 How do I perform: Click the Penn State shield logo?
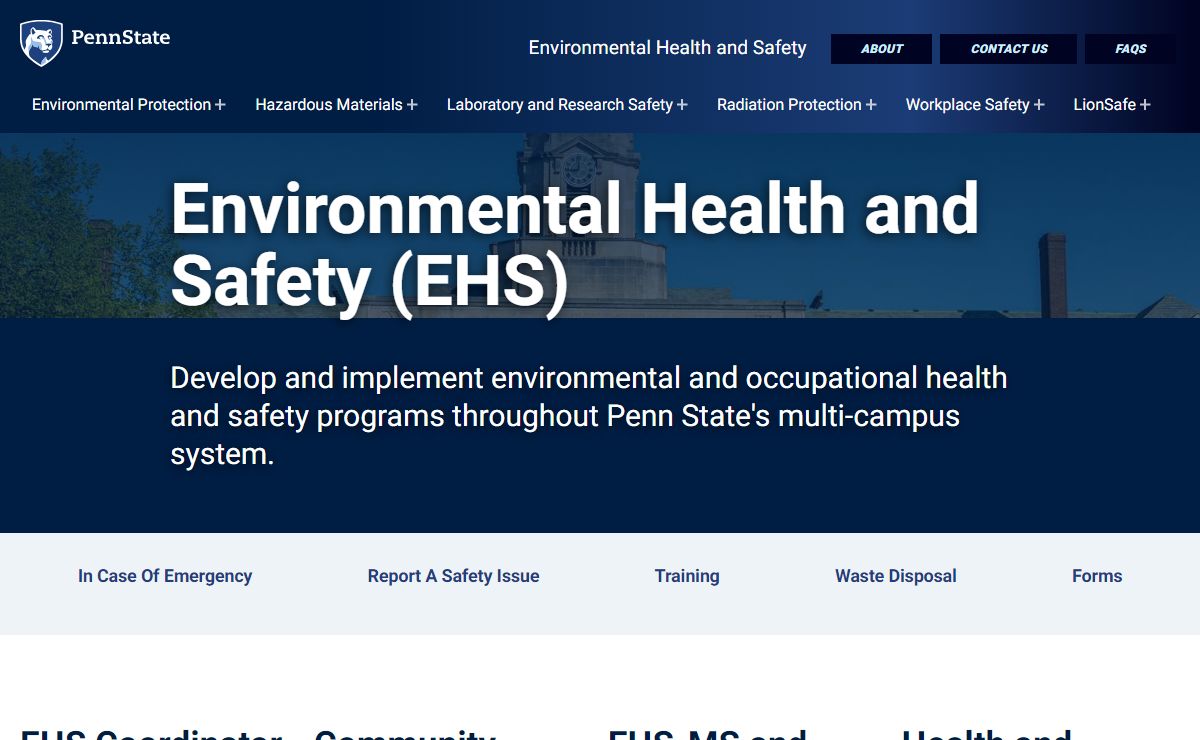(41, 43)
